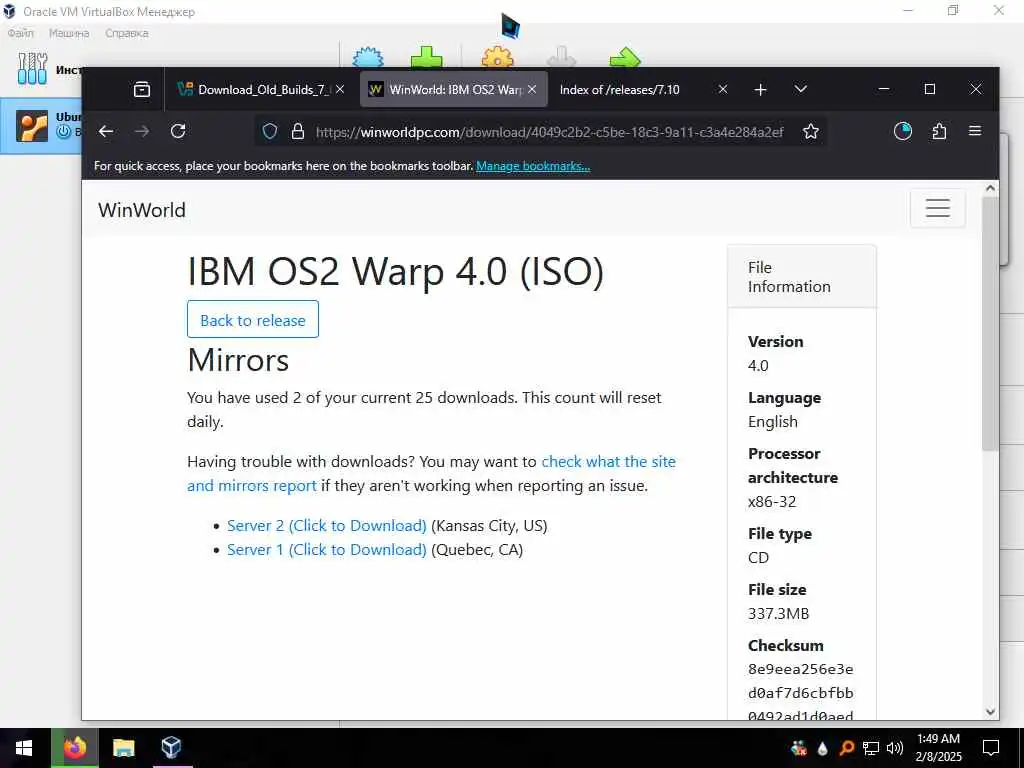Click the water drop tray icon
The height and width of the screenshot is (768, 1024).
823,748
